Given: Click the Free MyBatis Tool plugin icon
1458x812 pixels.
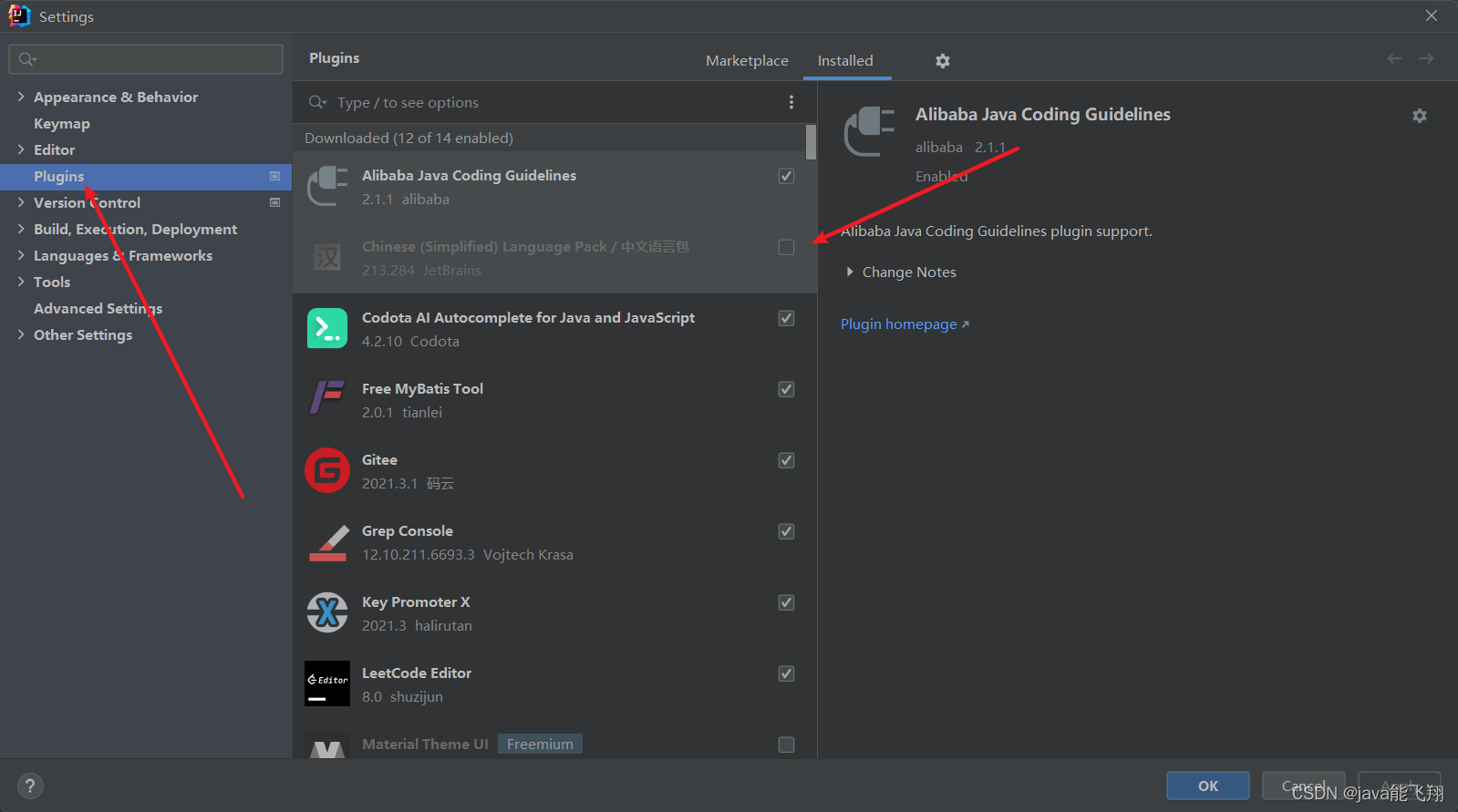Looking at the screenshot, I should click(327, 399).
